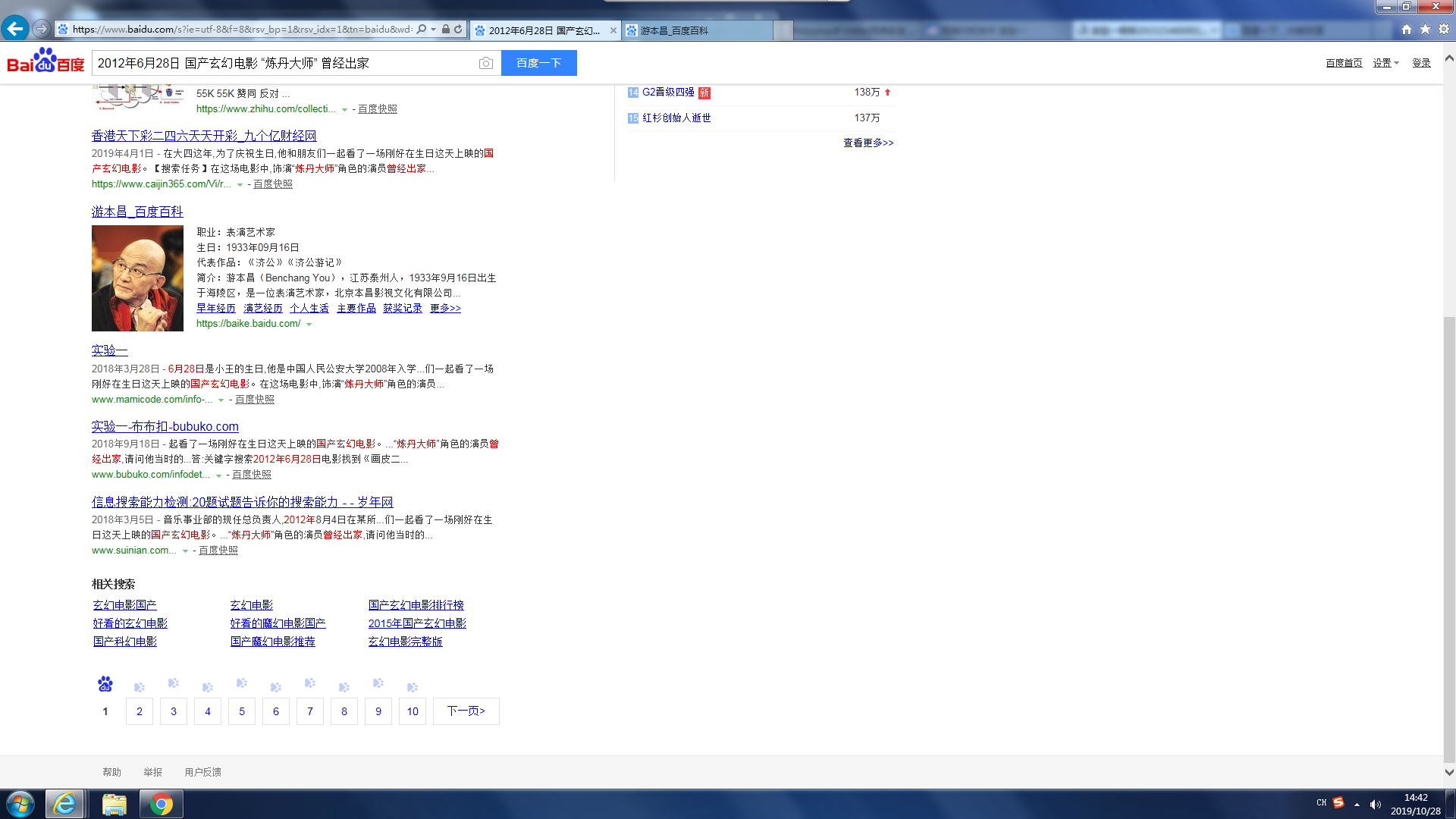1456x819 pixels.
Task: Open IE tools gear icon
Action: (1444, 30)
